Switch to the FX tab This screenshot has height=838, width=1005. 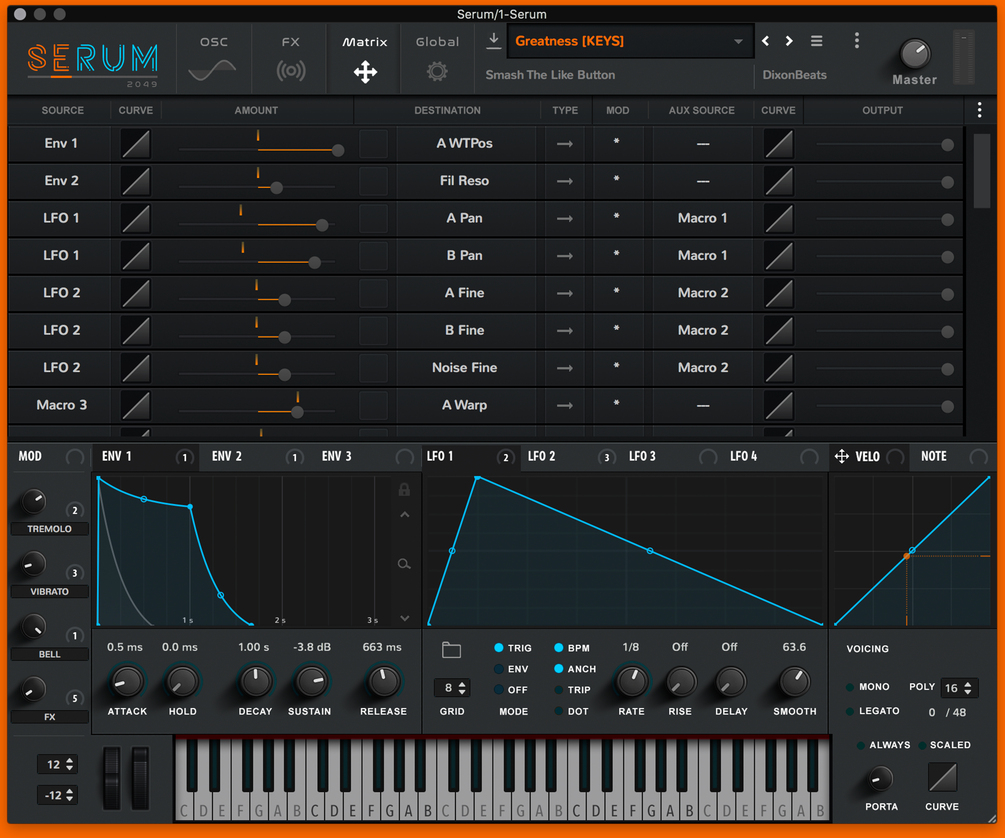(290, 58)
